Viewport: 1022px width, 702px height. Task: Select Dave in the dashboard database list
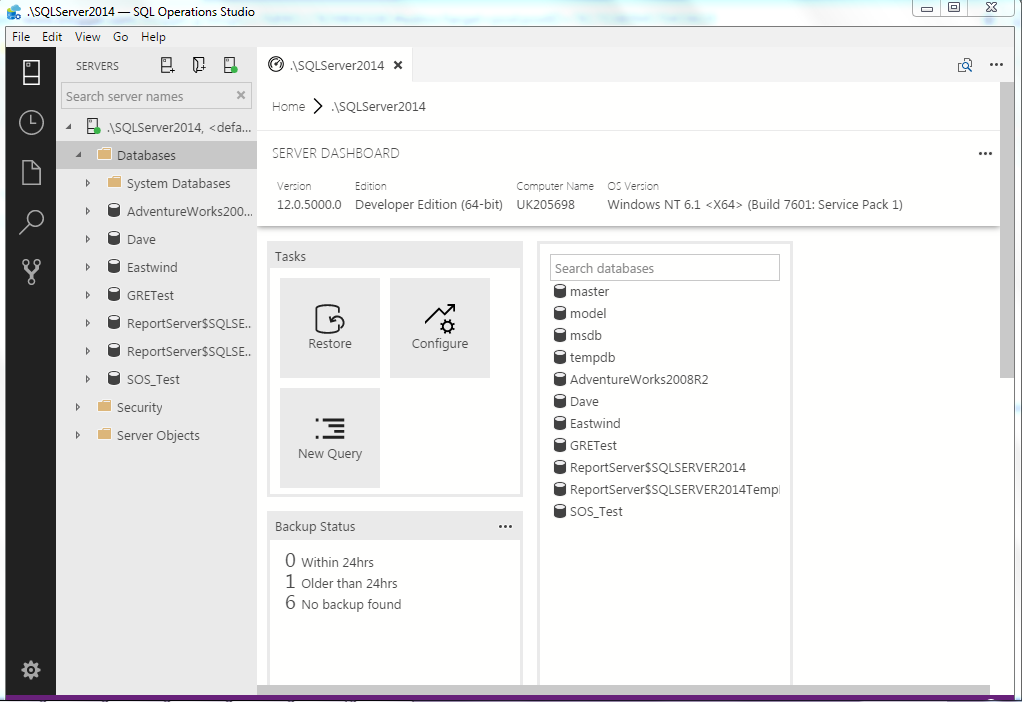584,402
